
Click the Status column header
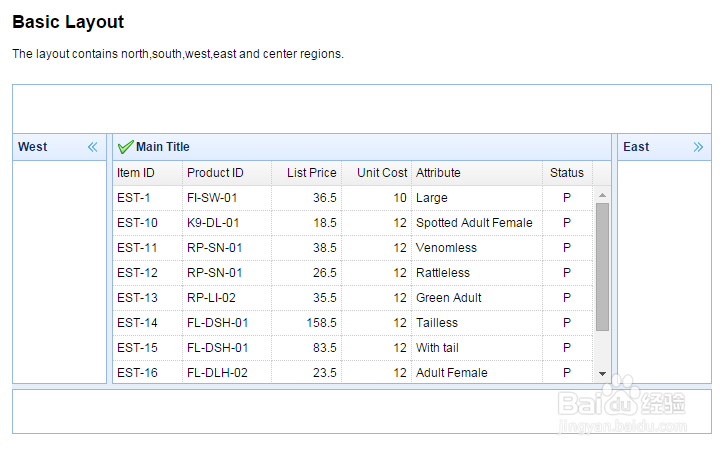coord(567,173)
